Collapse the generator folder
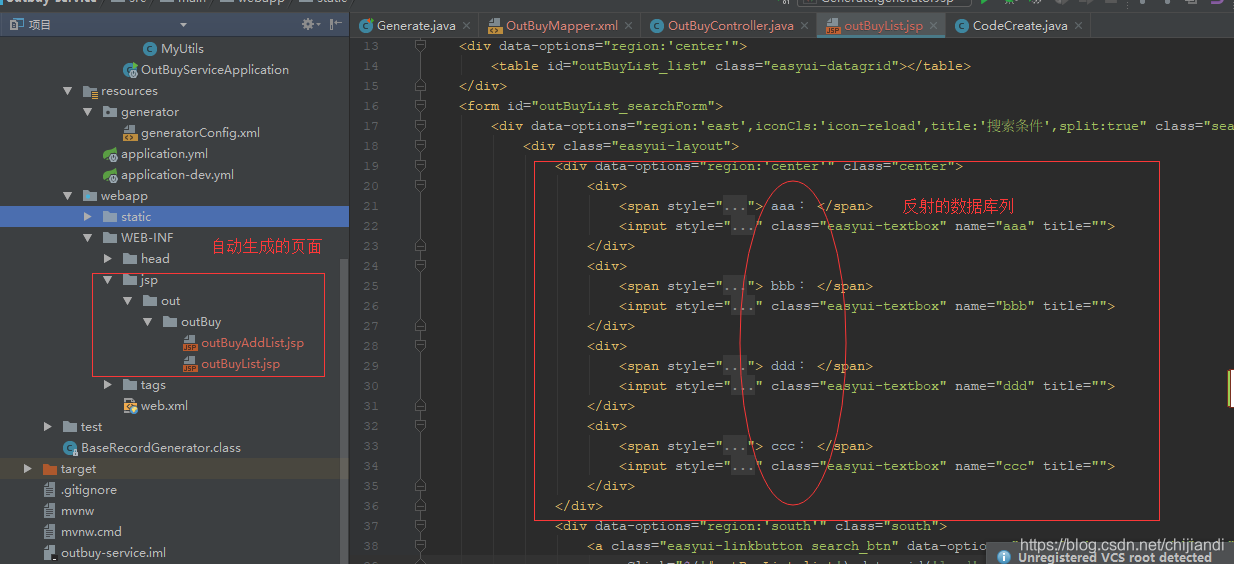 (x=89, y=112)
